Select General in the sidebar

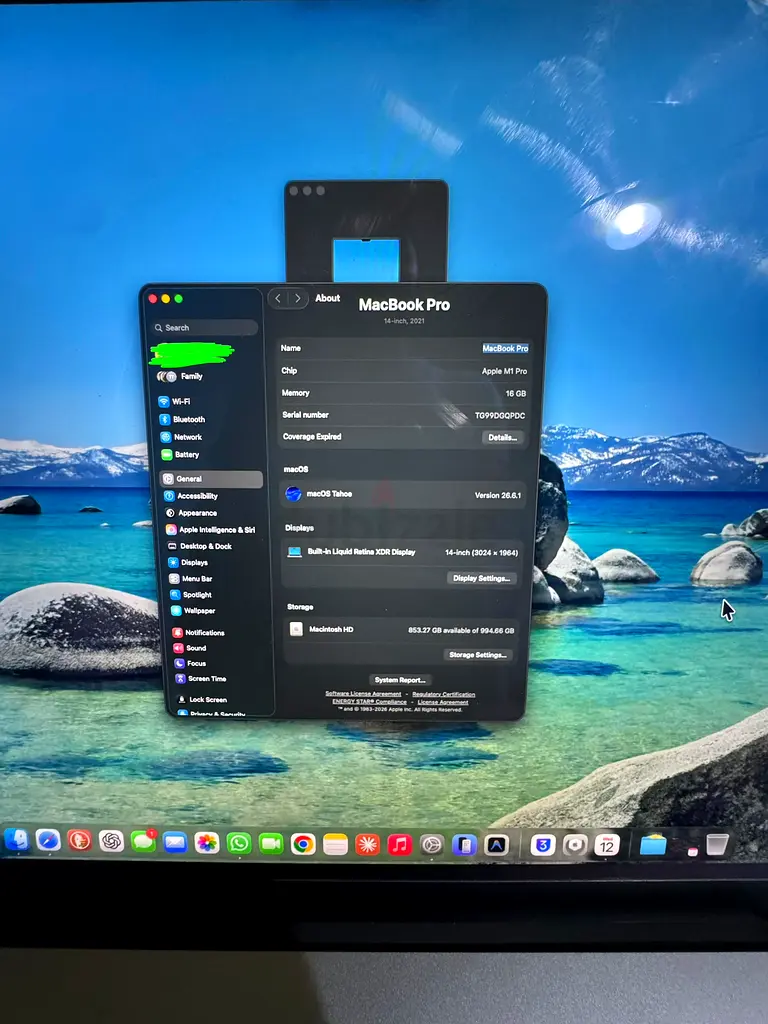[x=212, y=479]
